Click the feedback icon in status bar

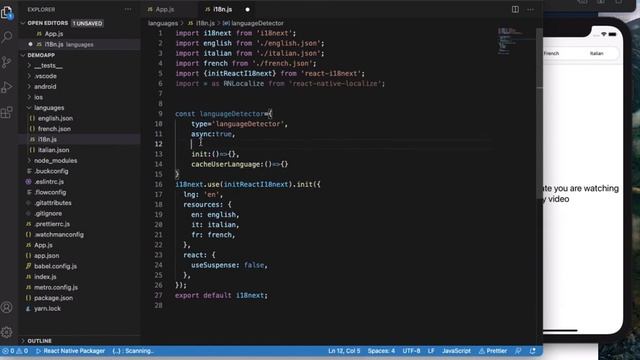coord(518,351)
